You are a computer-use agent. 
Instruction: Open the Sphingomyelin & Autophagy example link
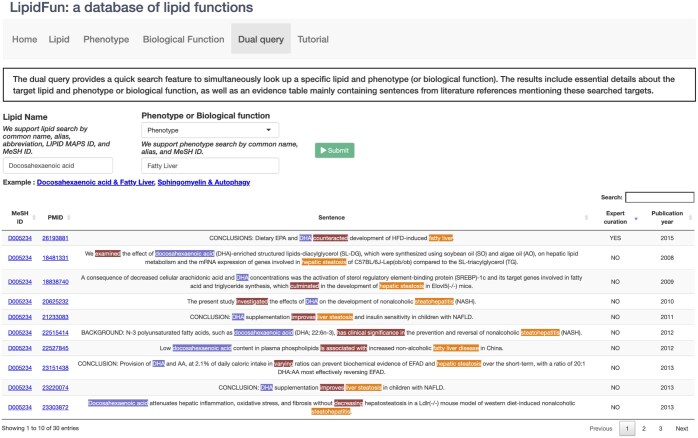tap(204, 182)
